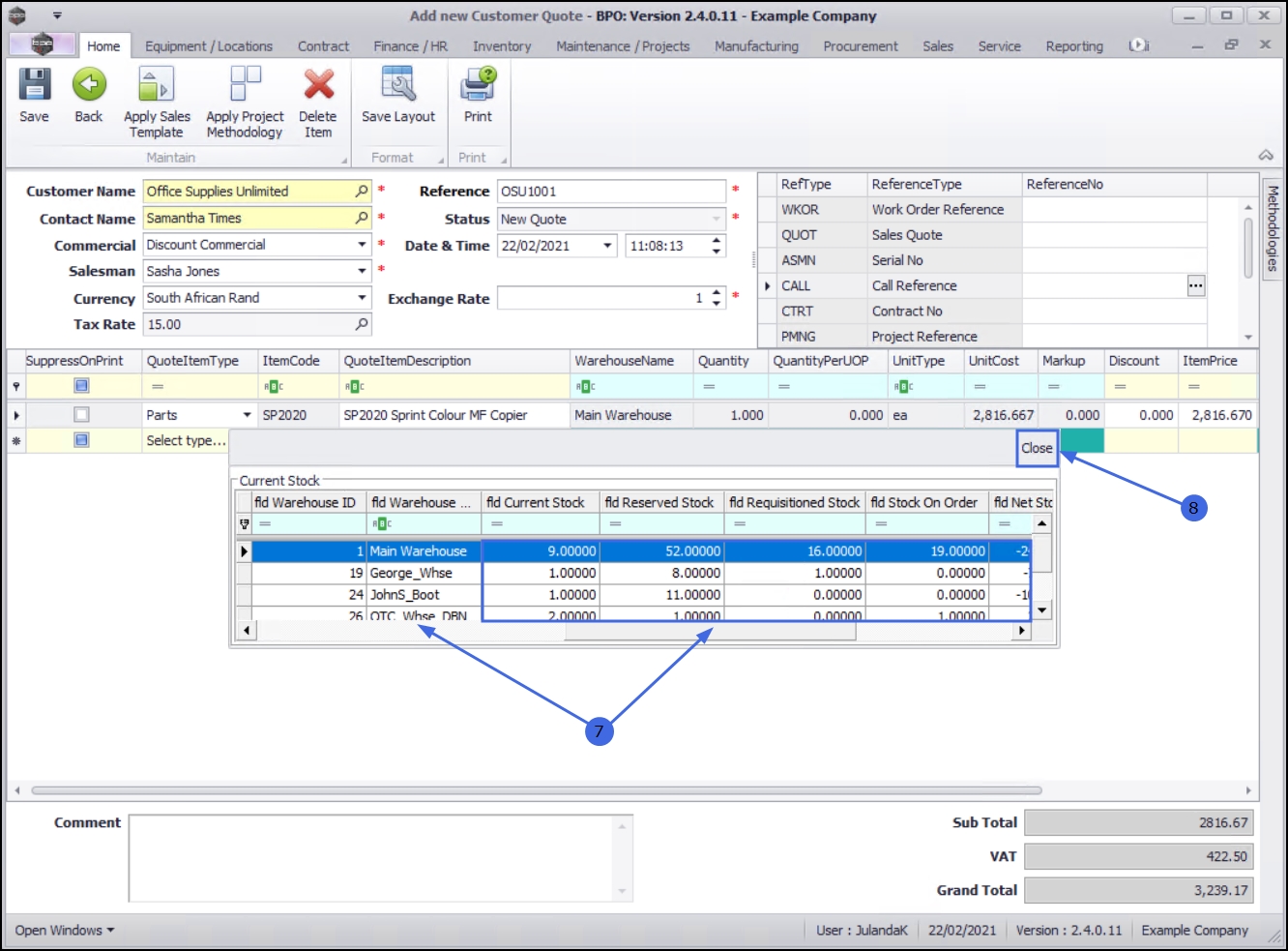Open the Contact Name lookup magnifier
The image size is (1288, 951).
tap(362, 219)
